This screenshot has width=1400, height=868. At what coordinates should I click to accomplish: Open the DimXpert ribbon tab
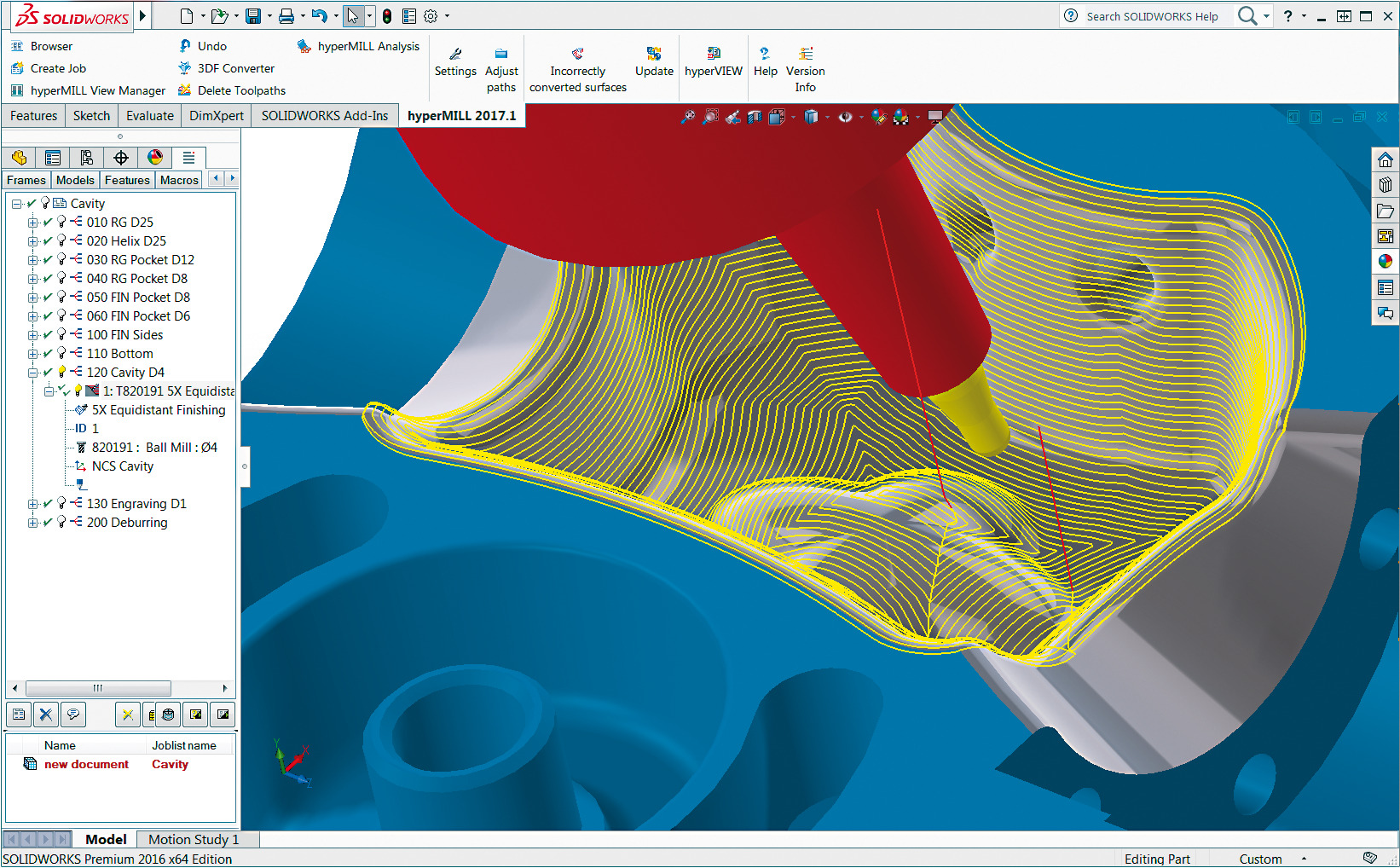click(x=217, y=116)
